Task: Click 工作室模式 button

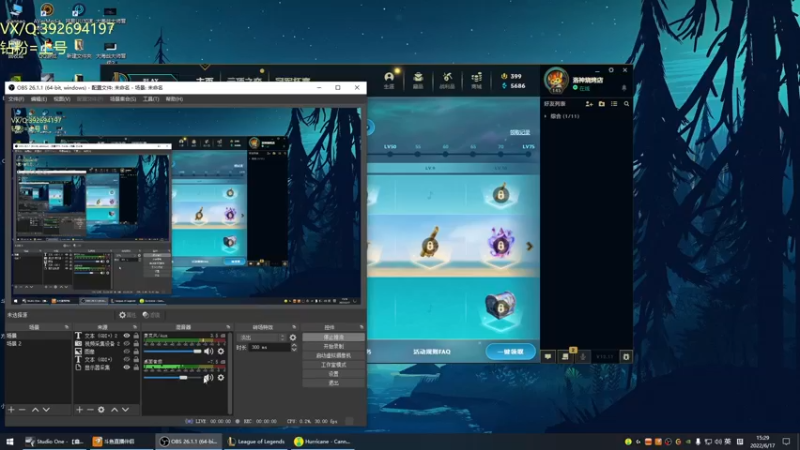Action: click(x=334, y=365)
